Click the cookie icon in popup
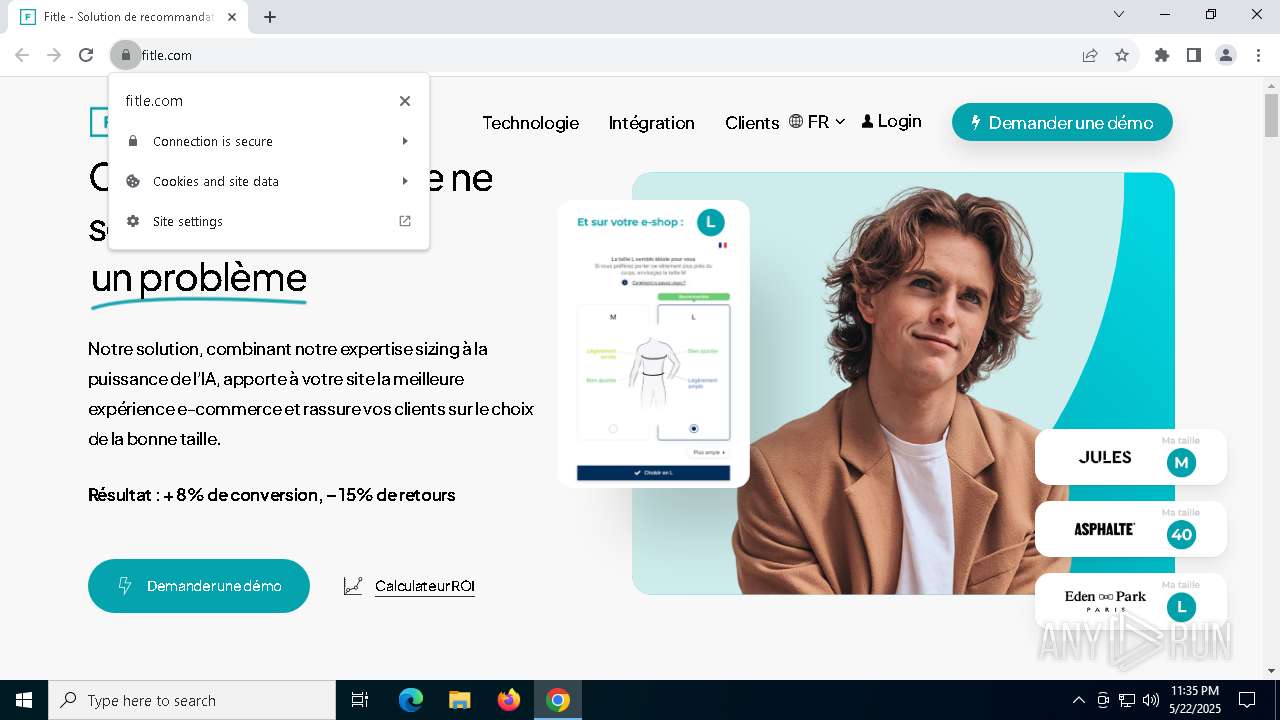1280x720 pixels. pyautogui.click(x=133, y=181)
